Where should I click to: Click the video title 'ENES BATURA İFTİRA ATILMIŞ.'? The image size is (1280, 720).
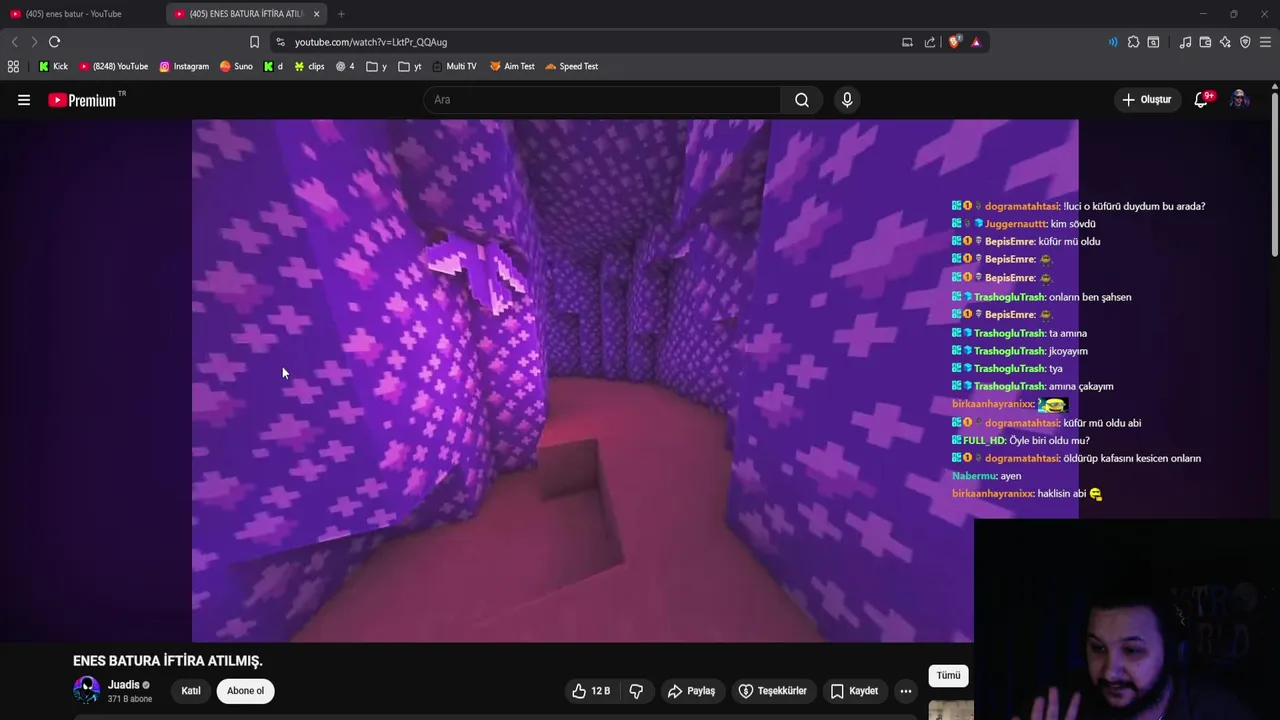(168, 661)
